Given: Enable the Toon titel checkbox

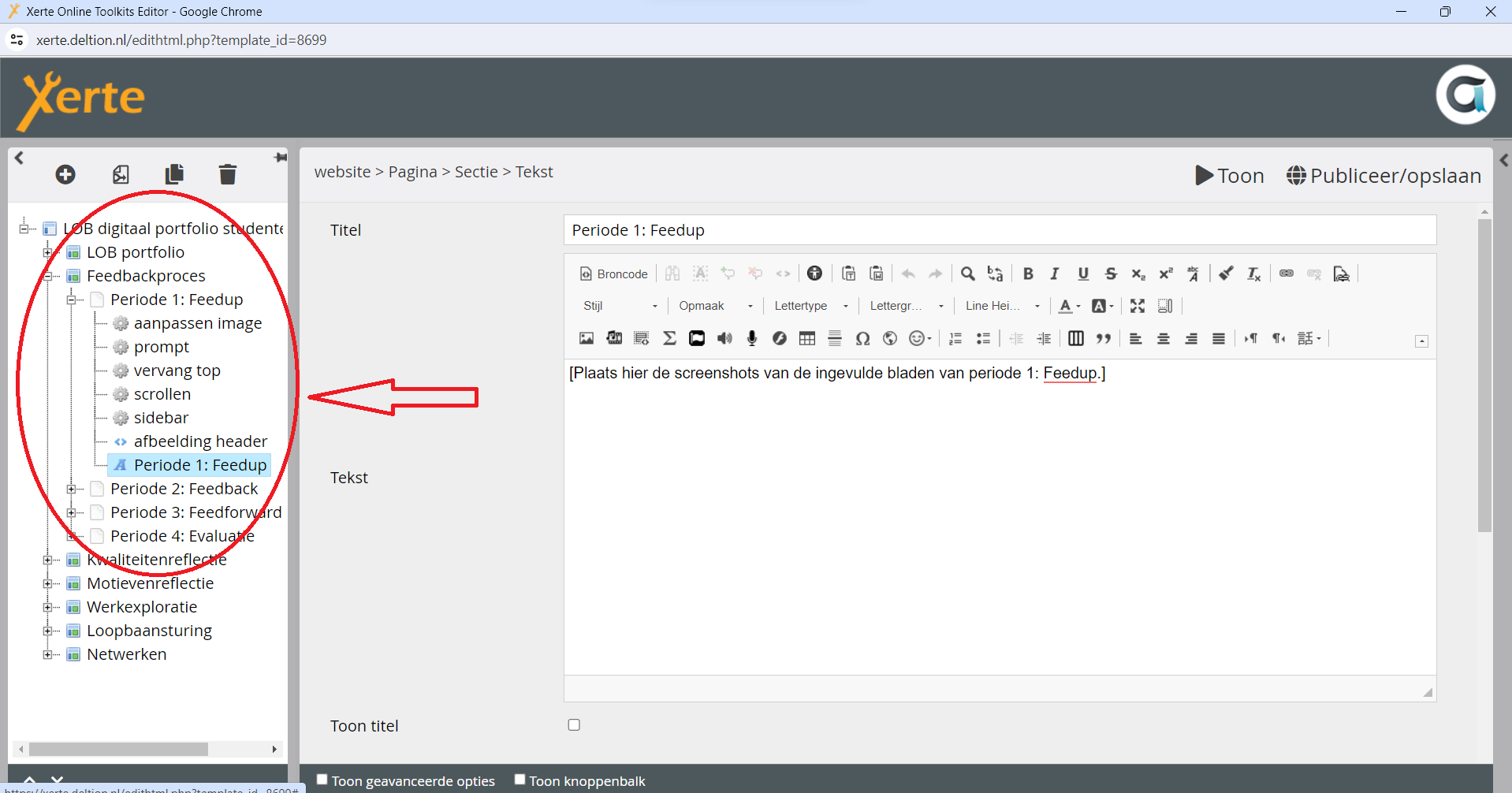Looking at the screenshot, I should point(574,724).
